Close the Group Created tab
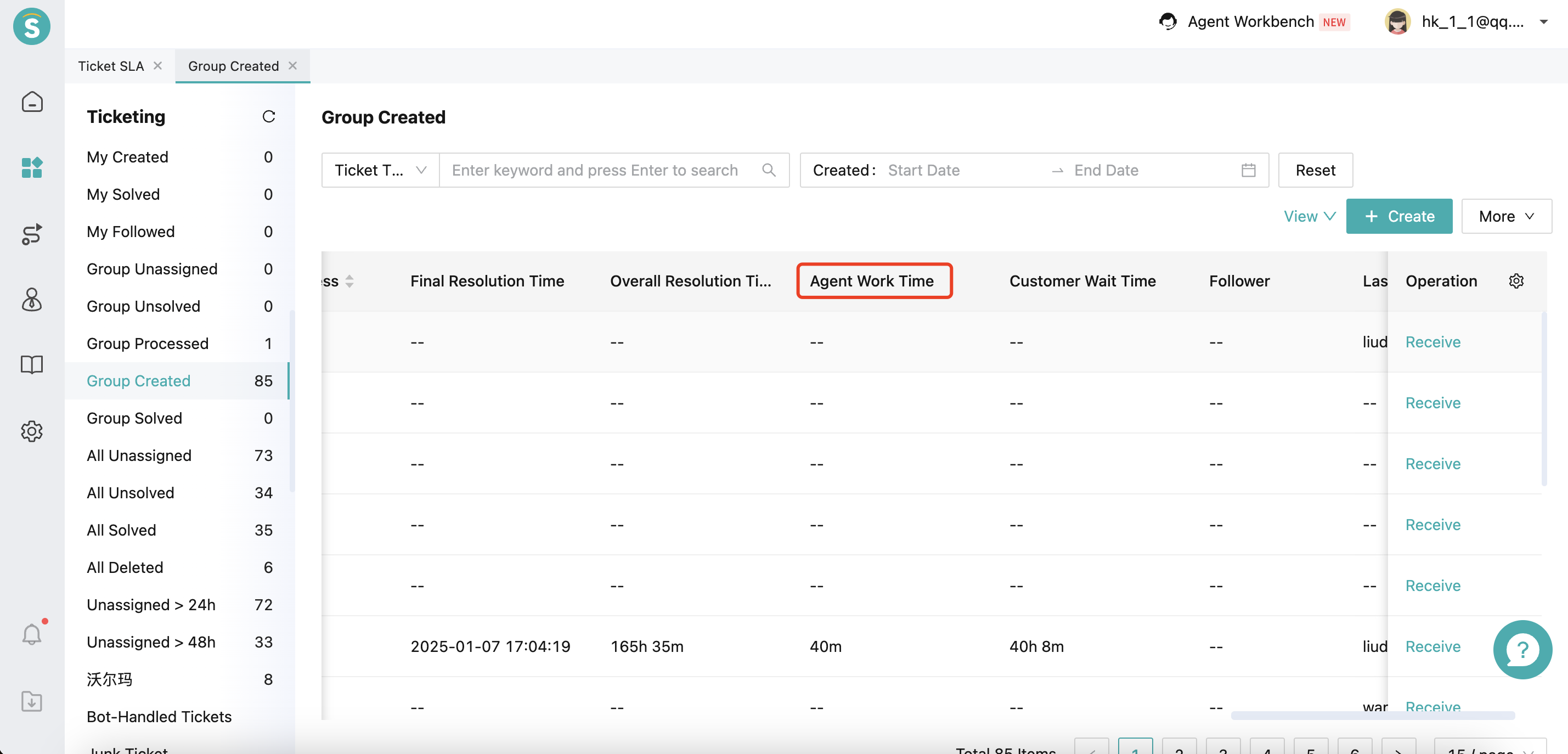This screenshot has height=754, width=1568. 293,66
